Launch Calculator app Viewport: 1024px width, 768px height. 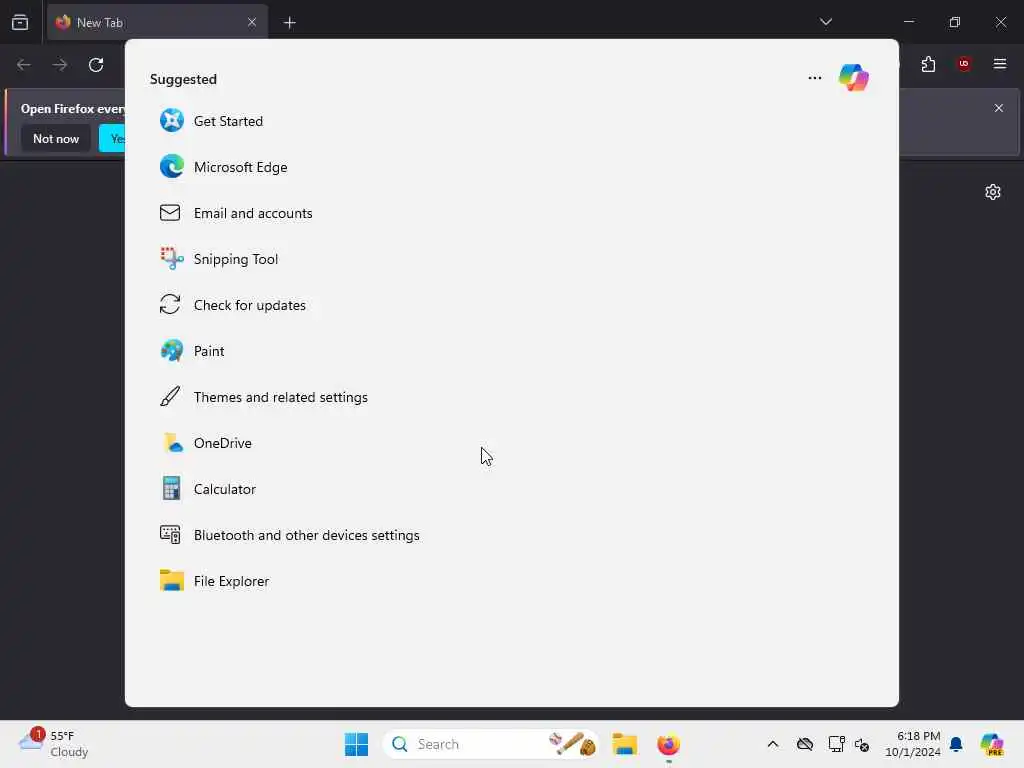[208, 489]
